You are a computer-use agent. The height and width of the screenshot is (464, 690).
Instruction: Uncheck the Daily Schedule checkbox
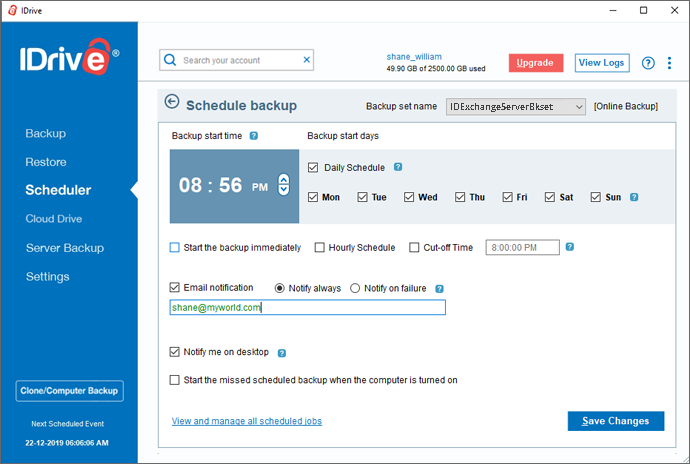pyautogui.click(x=313, y=168)
